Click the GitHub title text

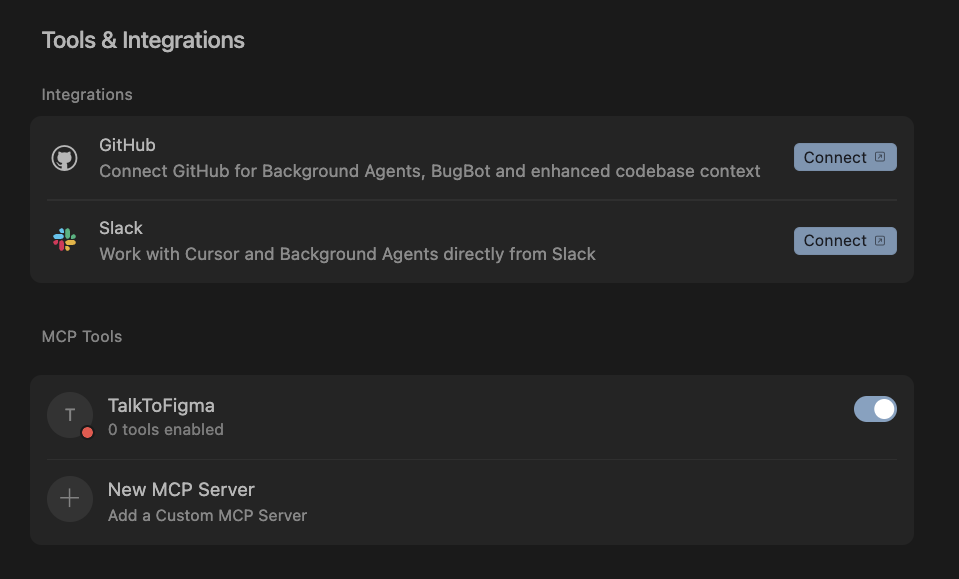[127, 145]
